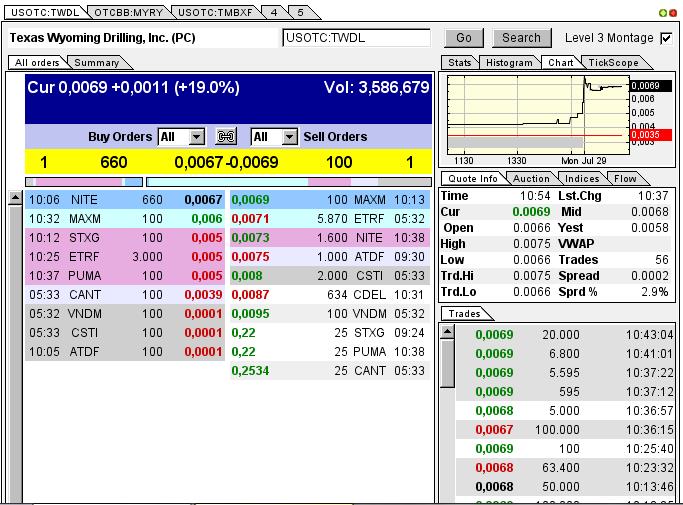Click the symbol input field showing USOTC:TWDL
Viewport: 683px width, 505px height.
(x=356, y=38)
